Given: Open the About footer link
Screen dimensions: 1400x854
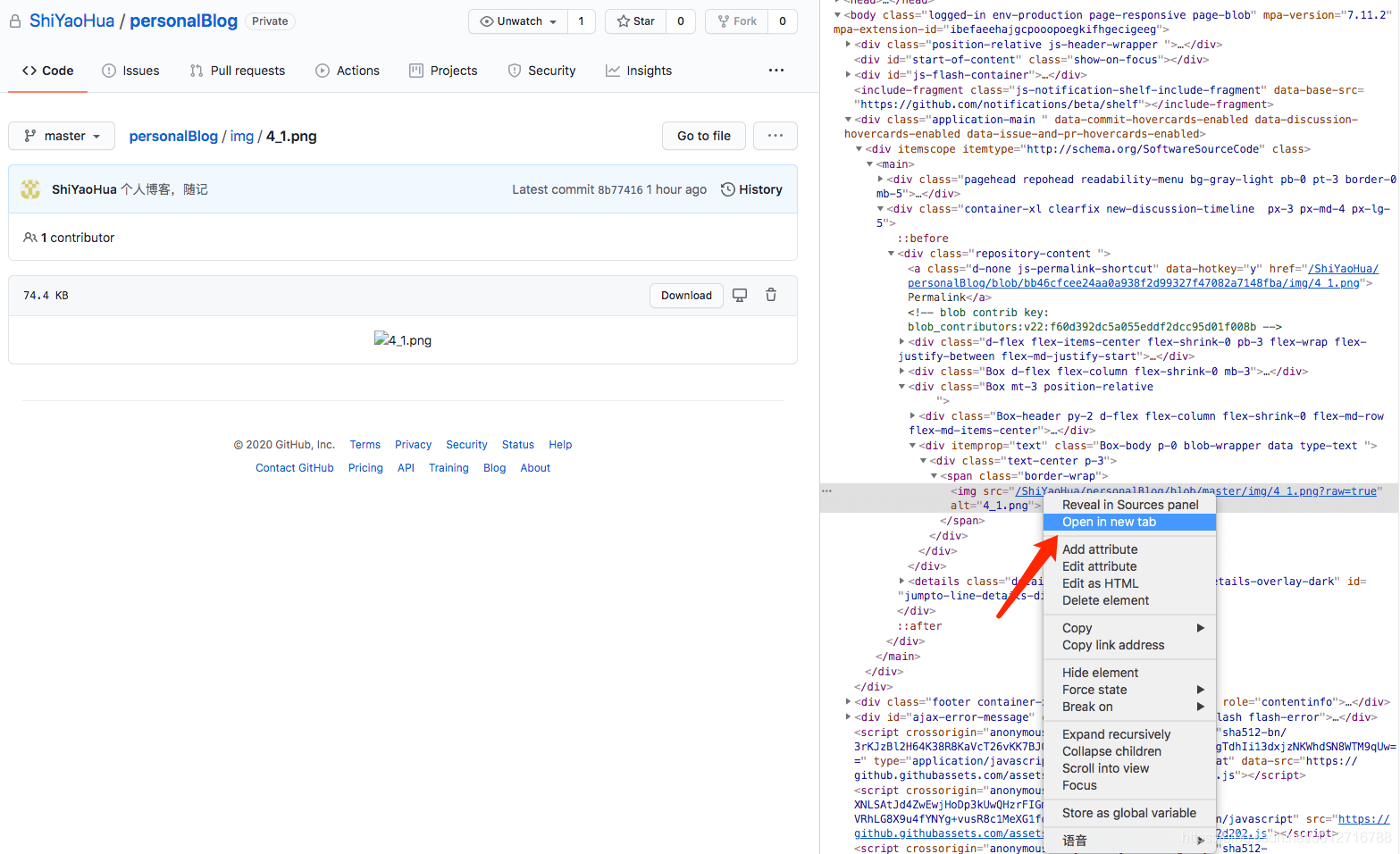Looking at the screenshot, I should click(x=535, y=468).
